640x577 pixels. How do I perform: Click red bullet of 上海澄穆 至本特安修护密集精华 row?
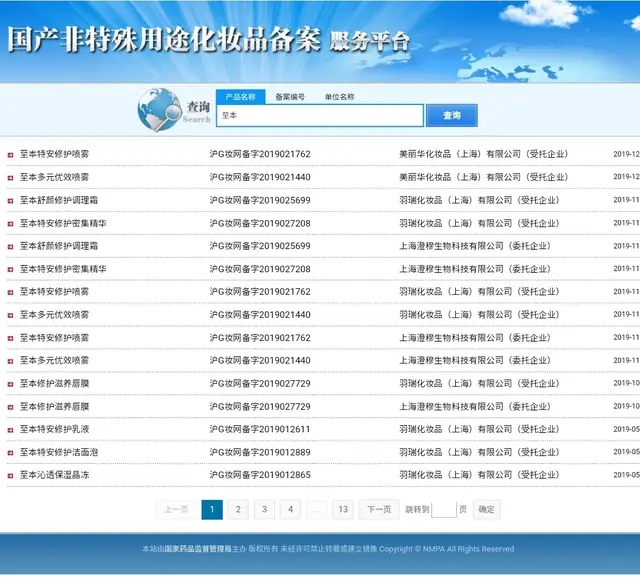[x=11, y=269]
